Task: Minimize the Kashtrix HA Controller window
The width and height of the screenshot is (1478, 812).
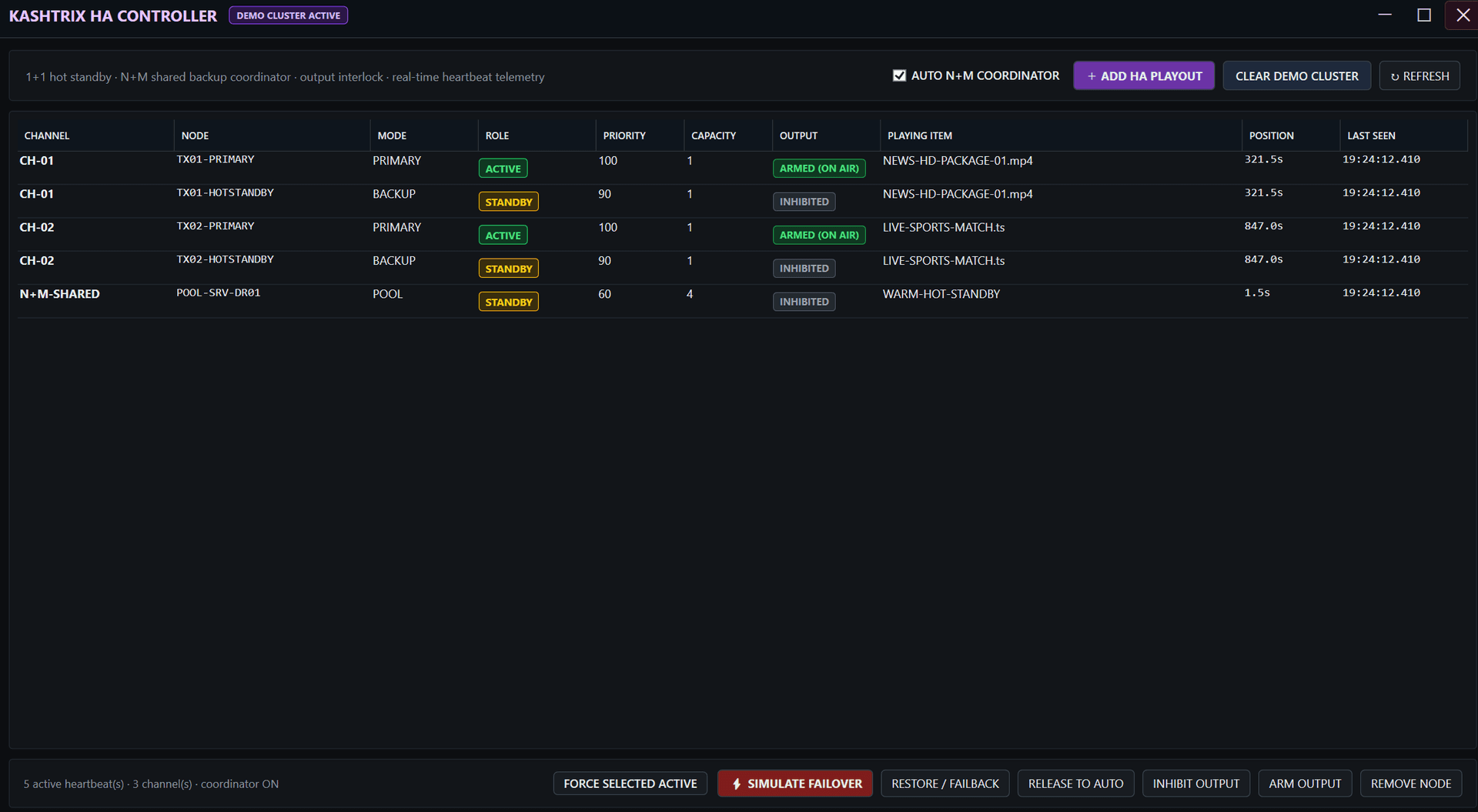Action: [1385, 15]
